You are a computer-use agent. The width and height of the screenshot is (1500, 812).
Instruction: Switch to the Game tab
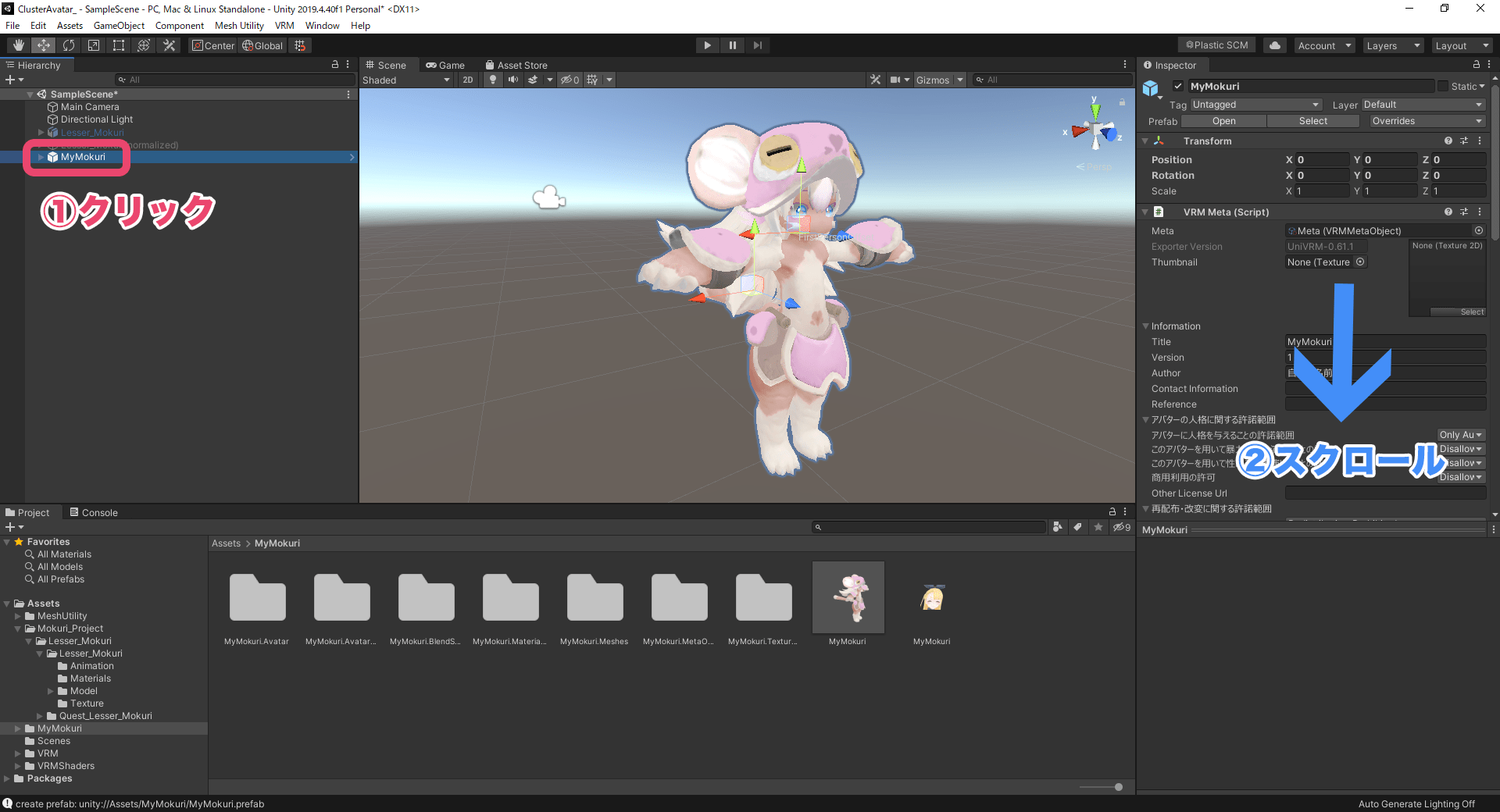tap(448, 65)
